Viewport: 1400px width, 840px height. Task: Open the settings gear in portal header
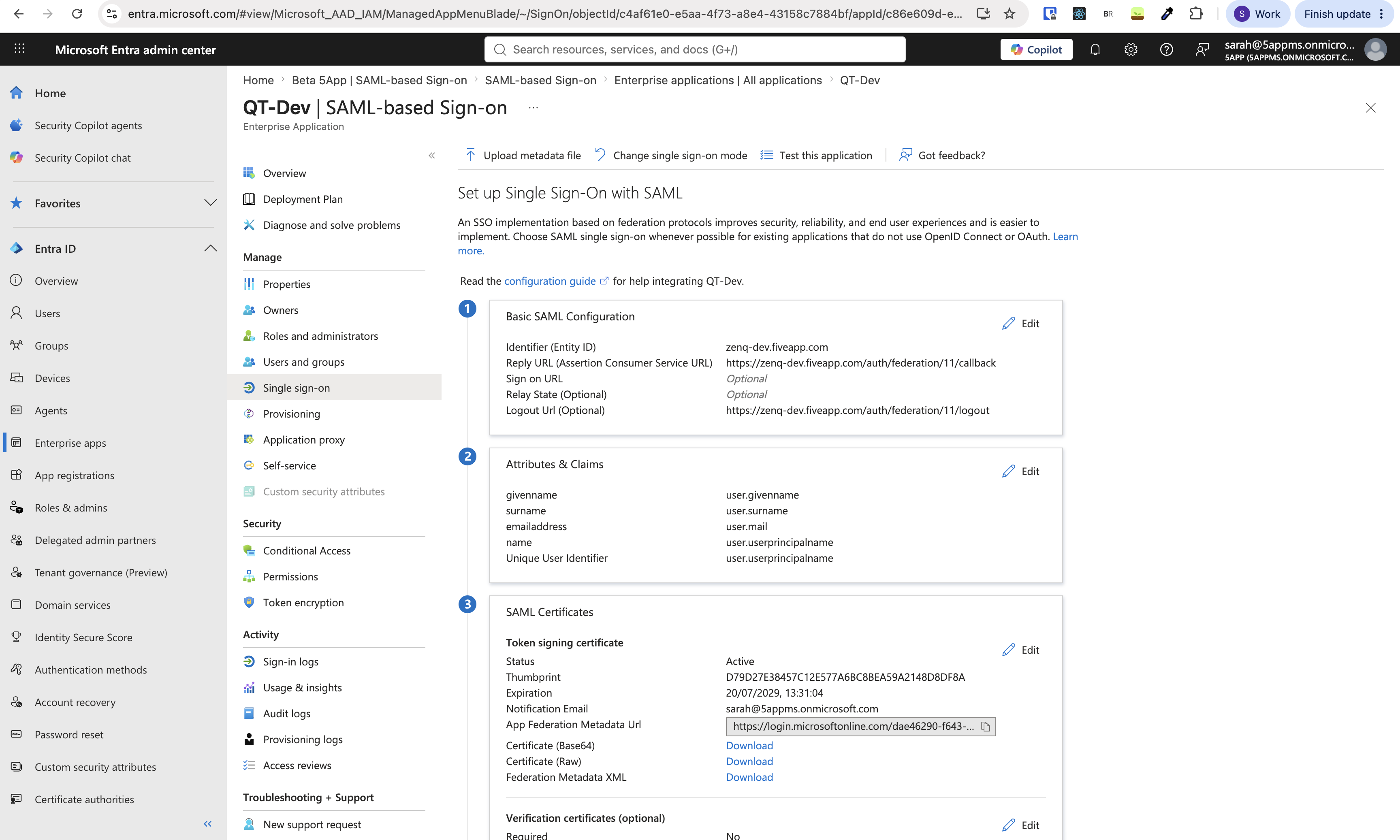point(1131,50)
